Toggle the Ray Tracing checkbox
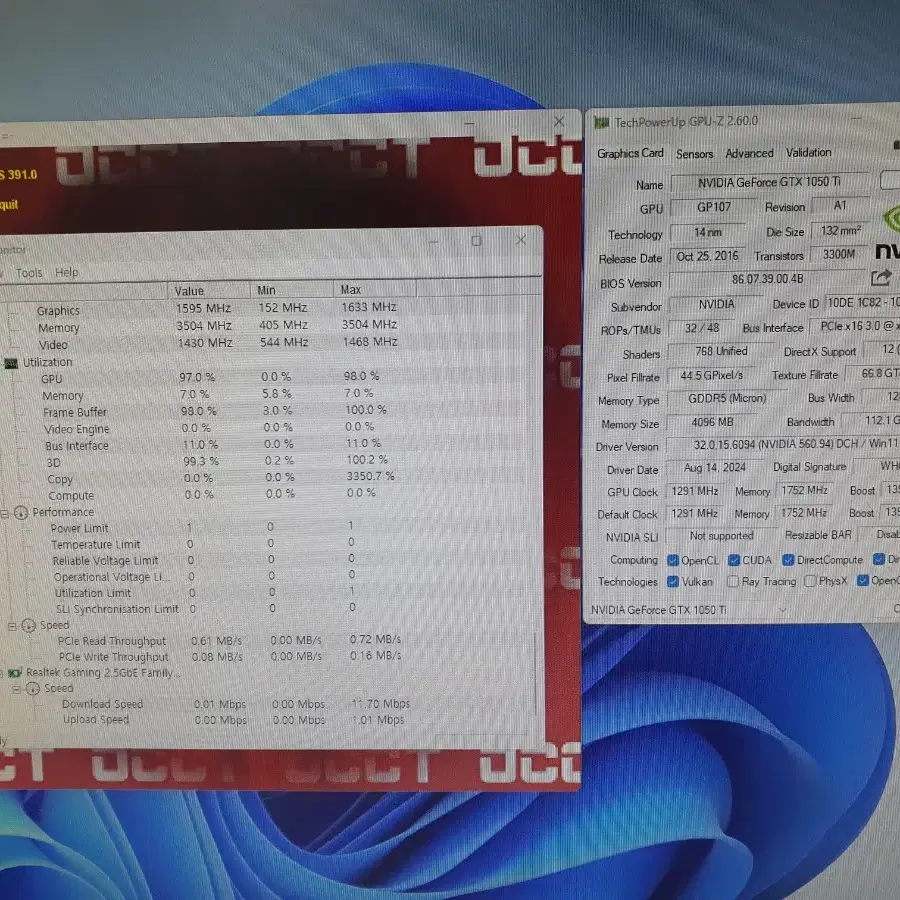The height and width of the screenshot is (900, 900). pyautogui.click(x=732, y=582)
